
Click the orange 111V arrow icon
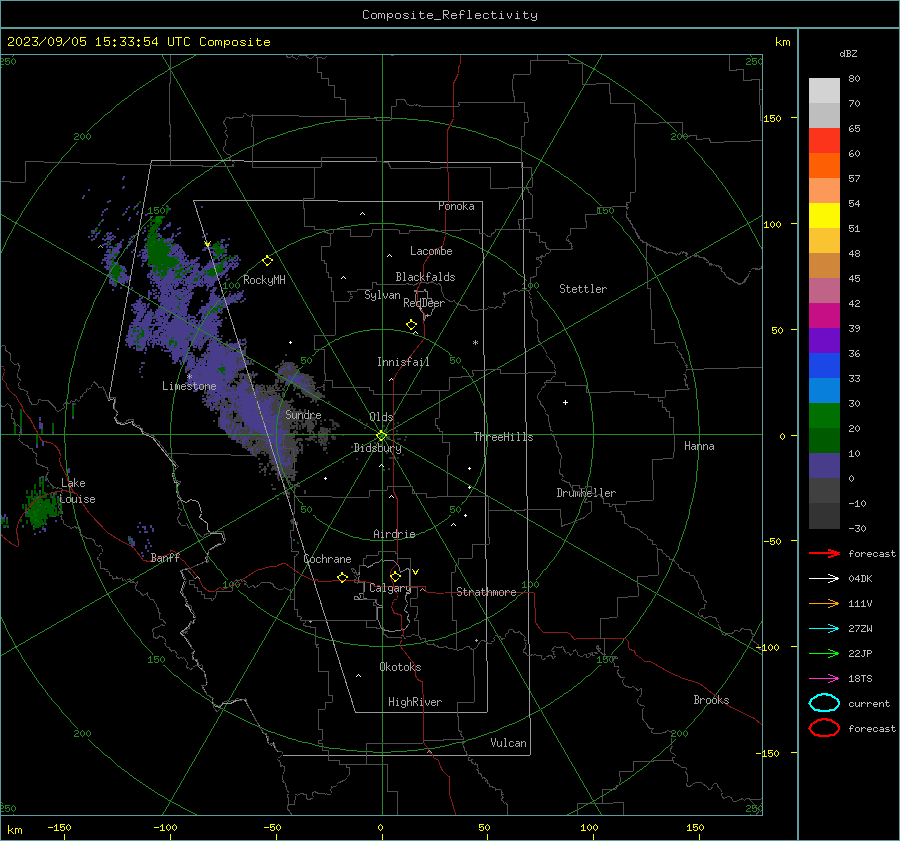[x=824, y=603]
